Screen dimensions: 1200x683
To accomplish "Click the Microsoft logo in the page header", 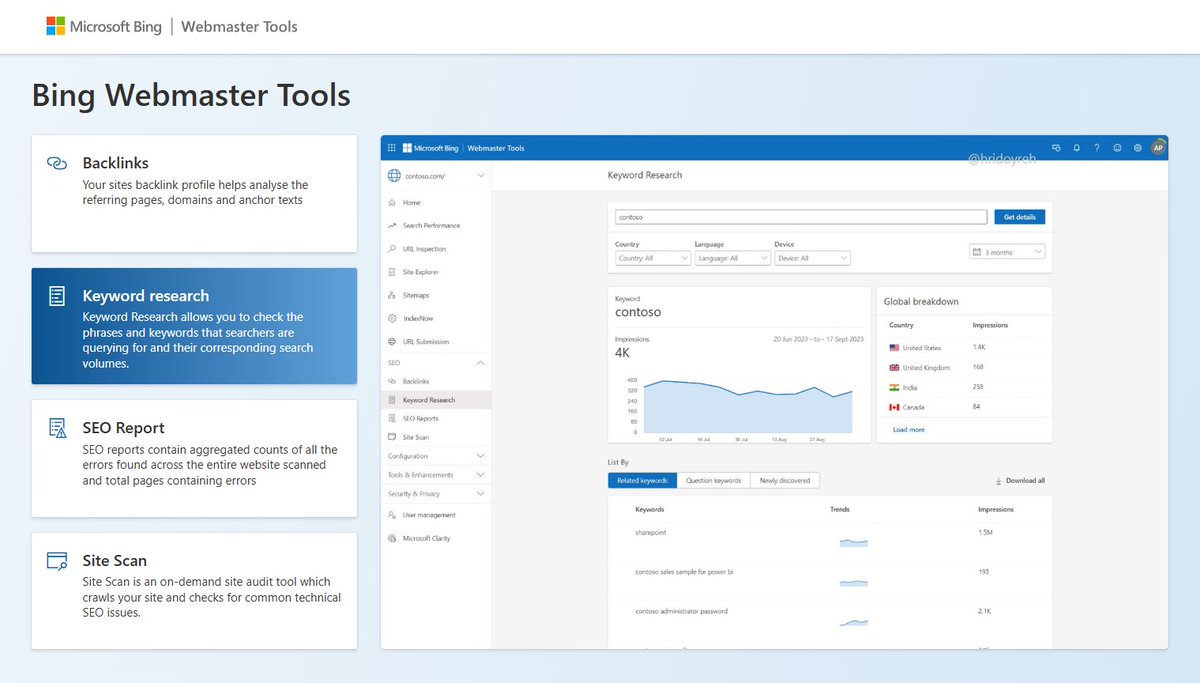I will click(x=56, y=26).
